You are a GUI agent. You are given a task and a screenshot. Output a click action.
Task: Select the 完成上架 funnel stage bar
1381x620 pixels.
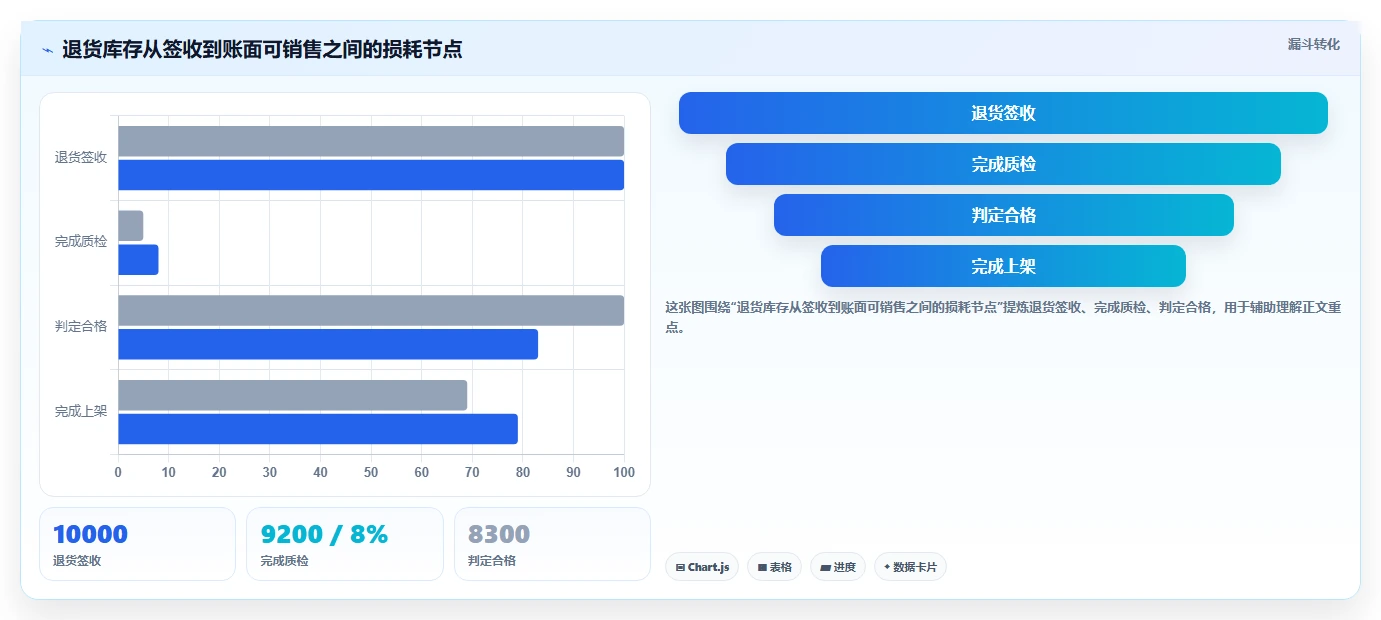tap(1003, 266)
